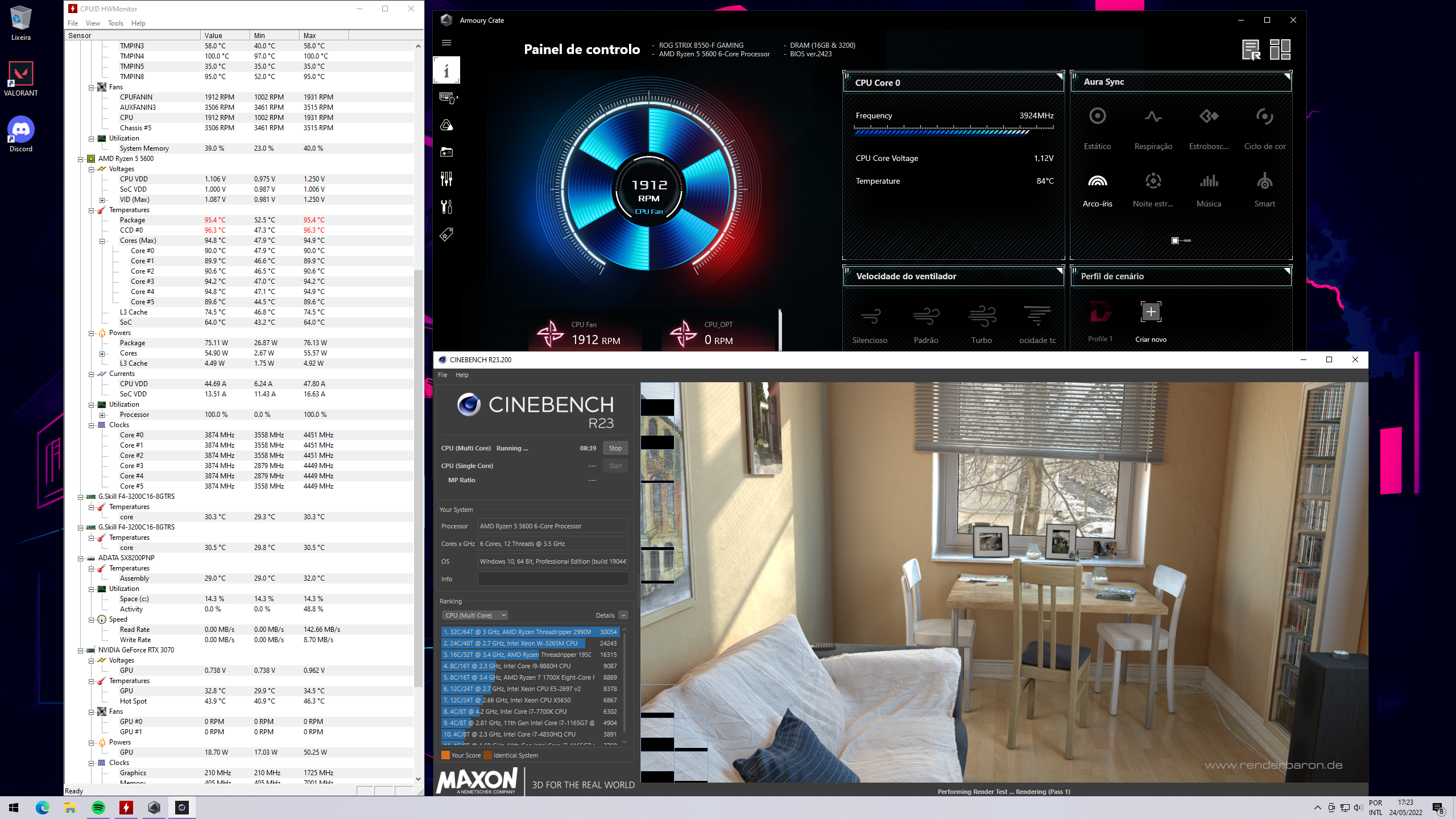
Task: Select Respiração lighting effect
Action: pos(1153,117)
